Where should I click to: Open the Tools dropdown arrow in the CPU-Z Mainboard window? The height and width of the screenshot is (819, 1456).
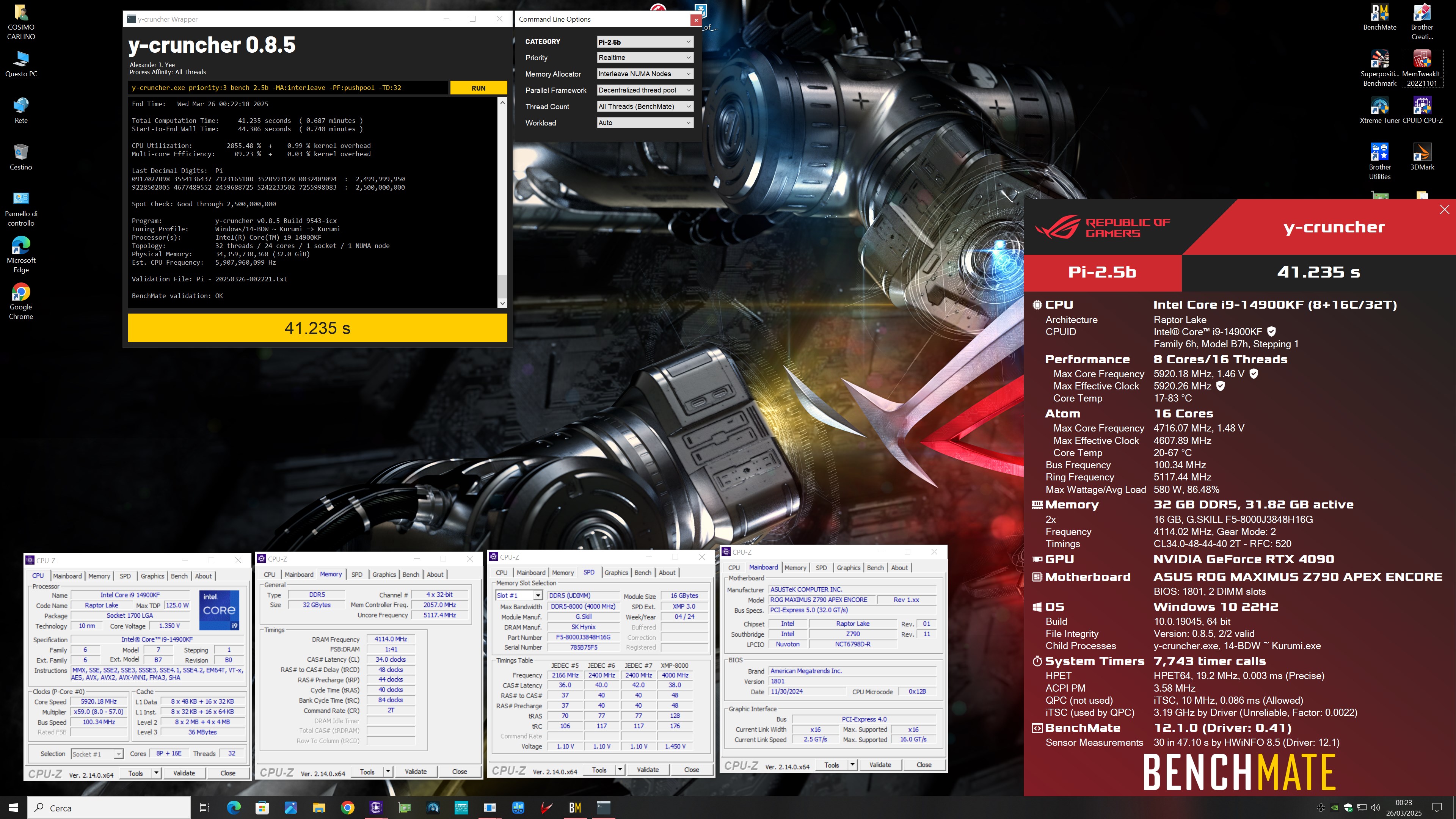coord(852,765)
